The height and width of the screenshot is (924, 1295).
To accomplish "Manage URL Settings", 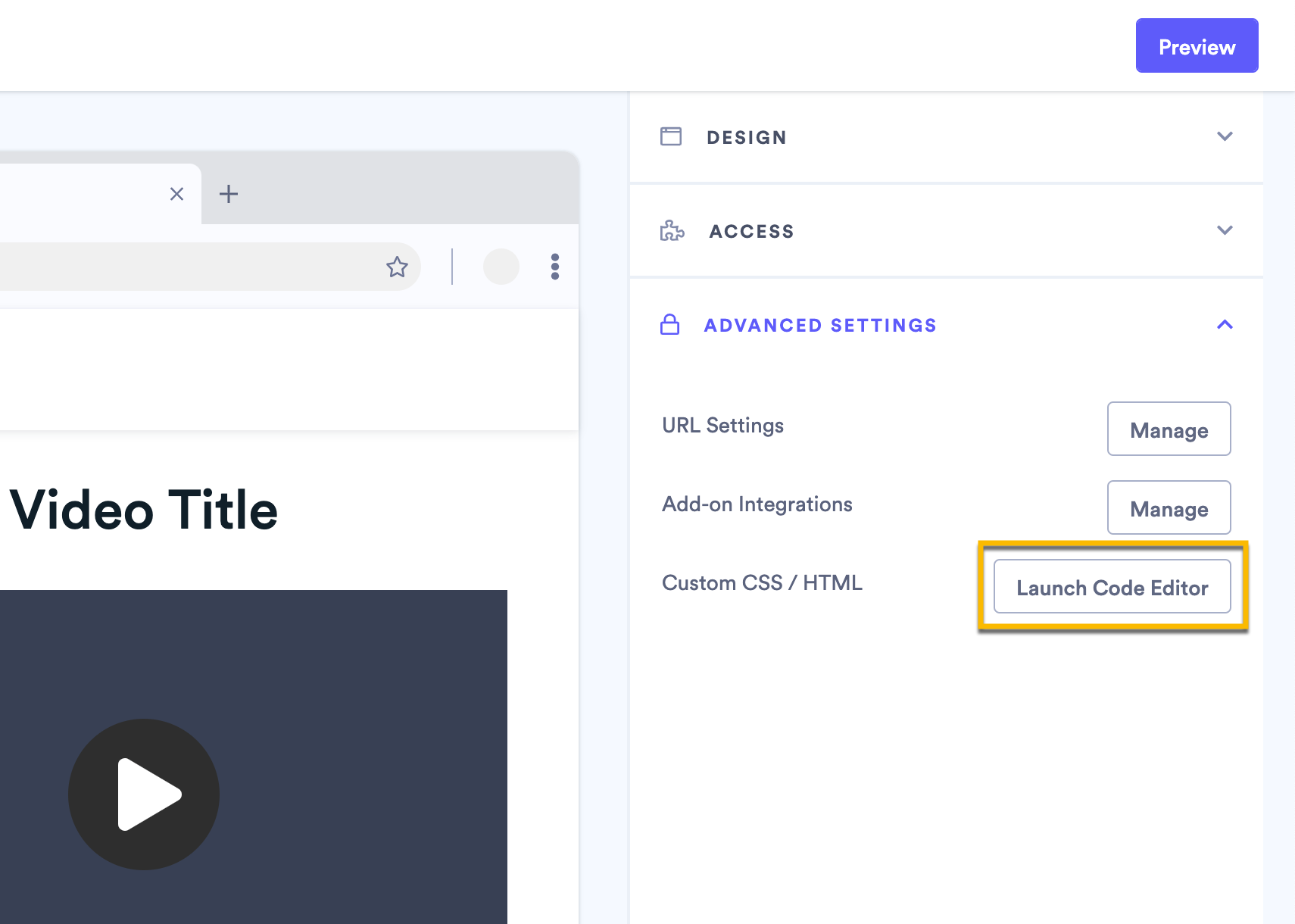I will [1169, 429].
